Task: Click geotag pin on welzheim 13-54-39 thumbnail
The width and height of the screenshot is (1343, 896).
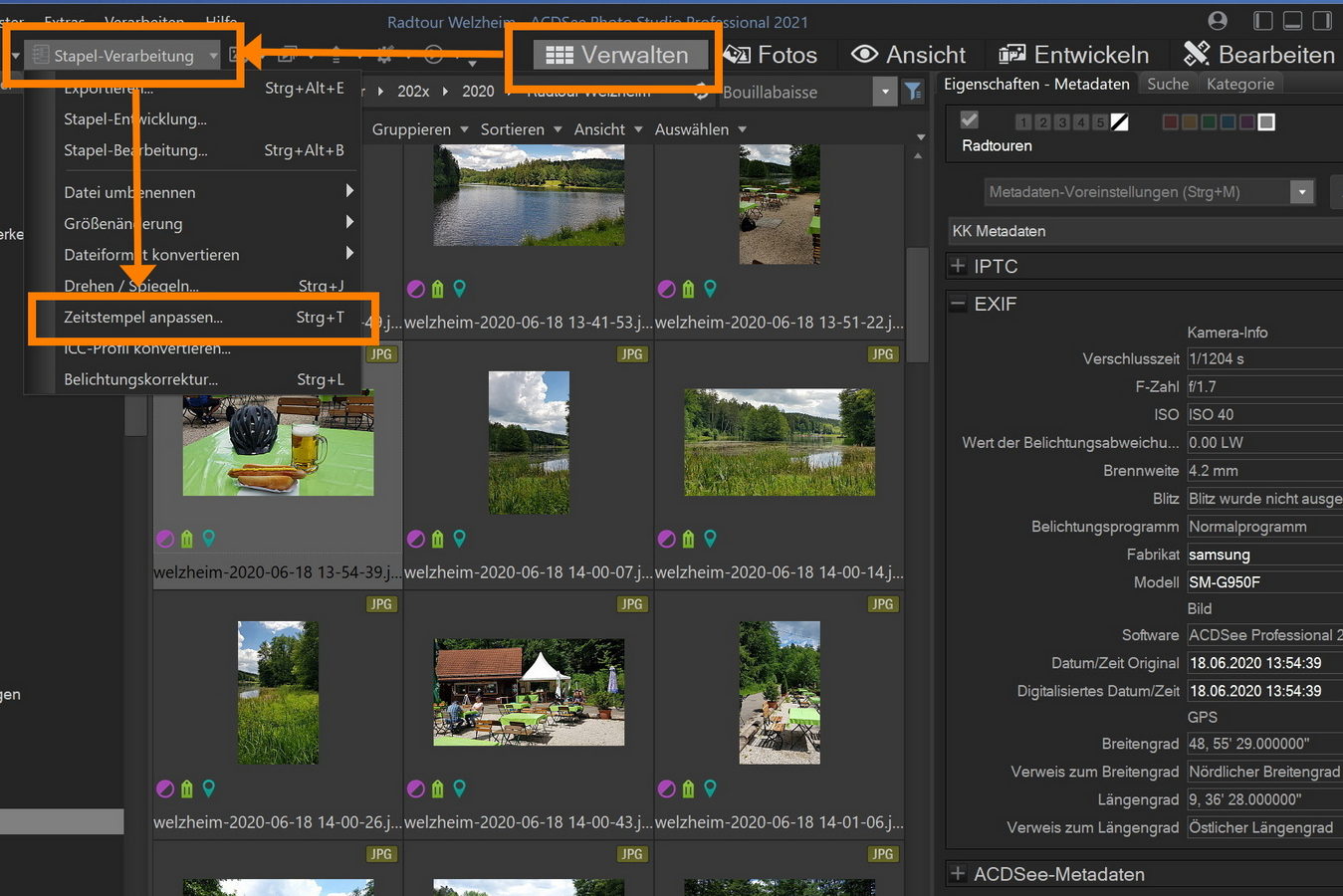Action: [208, 539]
